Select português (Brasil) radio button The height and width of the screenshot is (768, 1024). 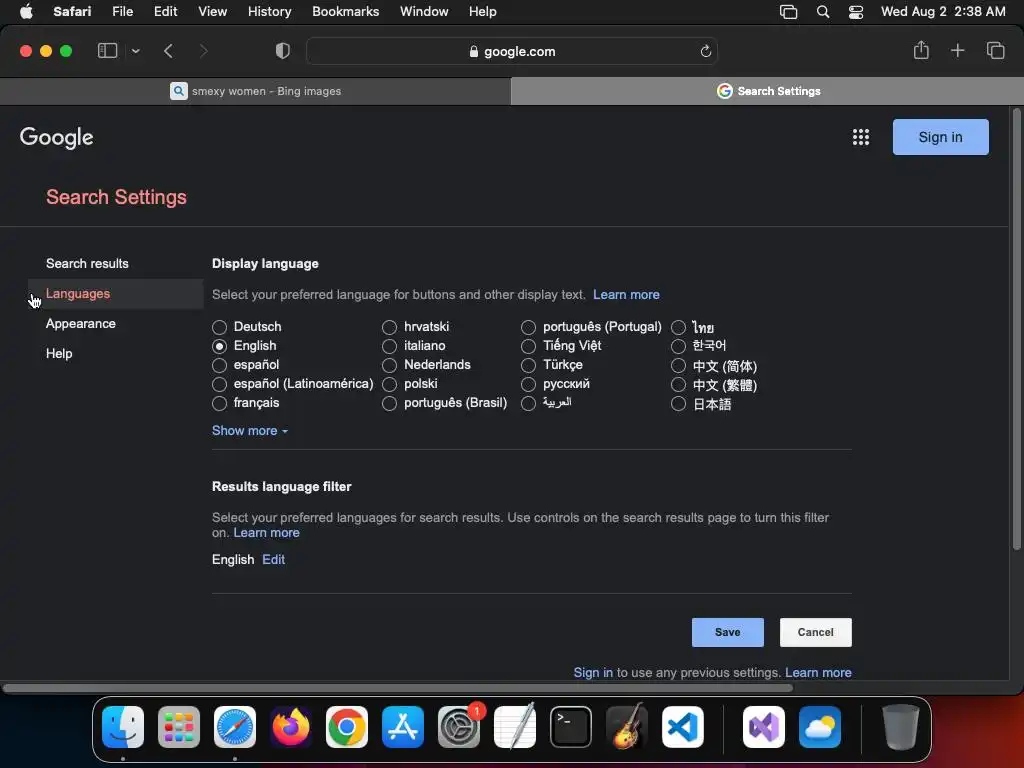[389, 404]
